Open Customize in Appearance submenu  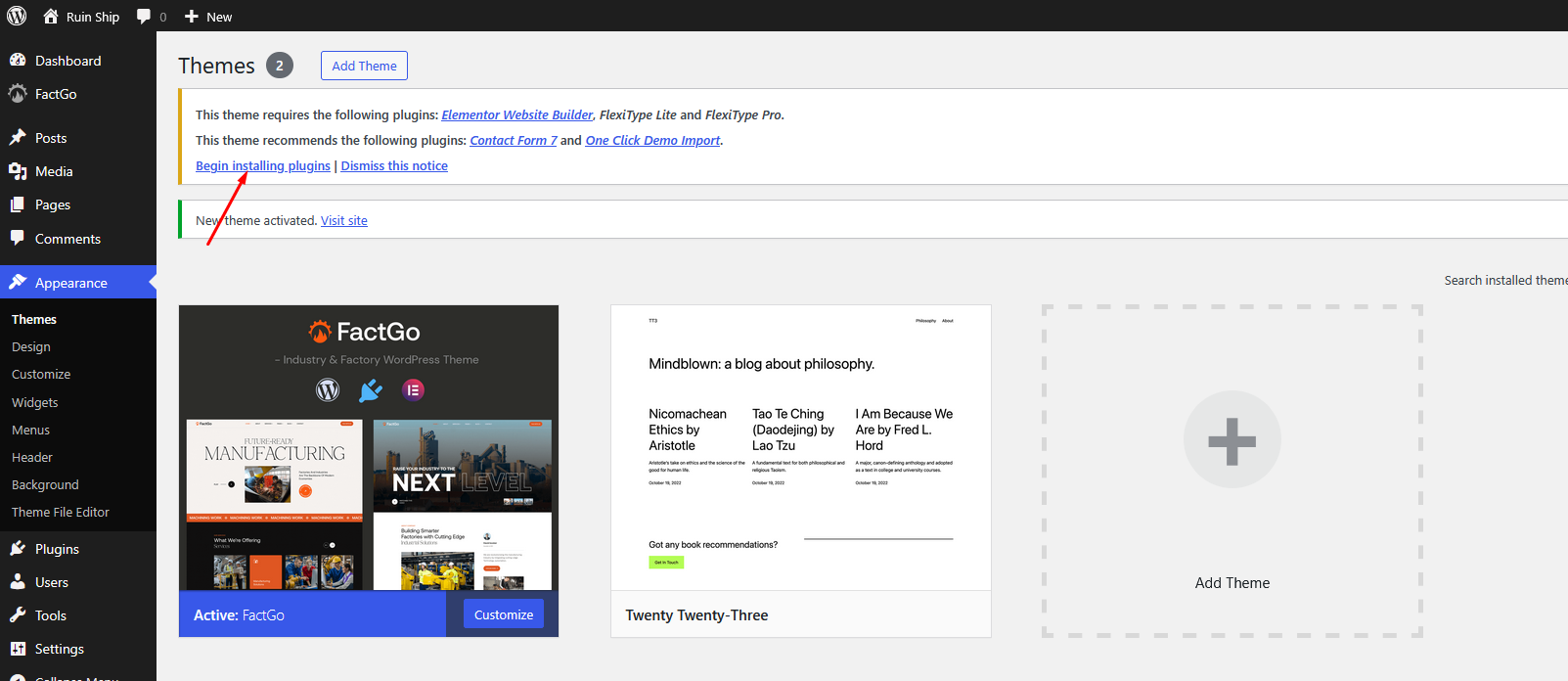(41, 375)
